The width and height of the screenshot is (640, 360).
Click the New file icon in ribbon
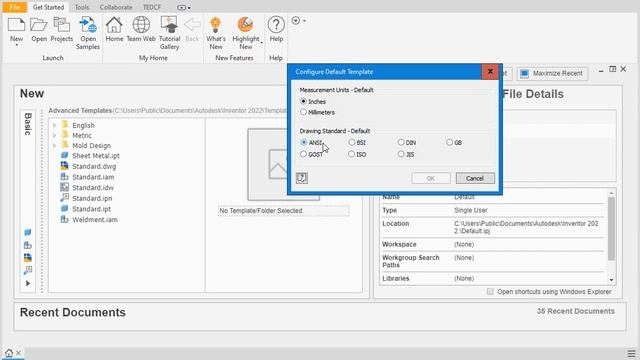[x=16, y=25]
